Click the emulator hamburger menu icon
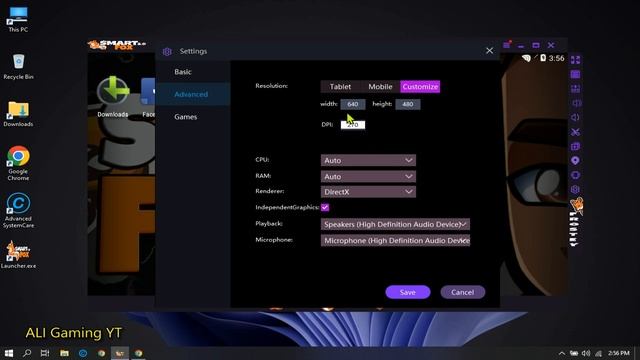Screen dimensions: 640x360 click(x=507, y=45)
